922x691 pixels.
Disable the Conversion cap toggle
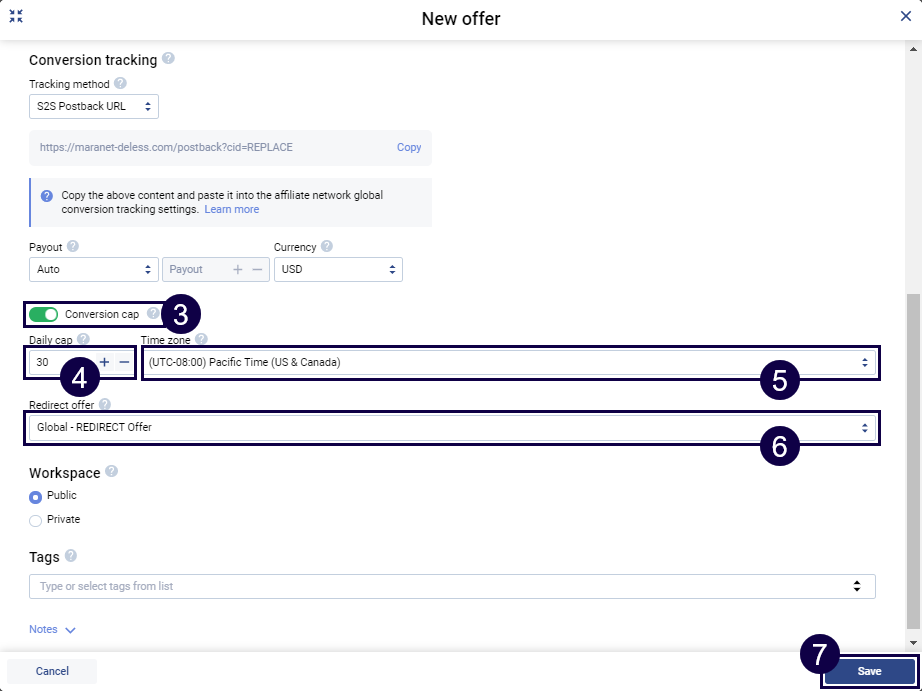tap(44, 315)
